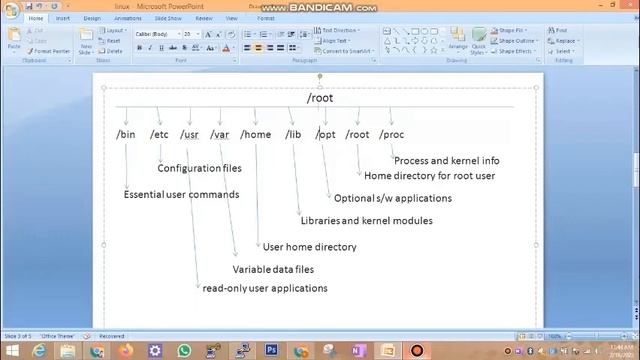This screenshot has width=640, height=360.
Task: Click the Replace button
Action: click(563, 41)
